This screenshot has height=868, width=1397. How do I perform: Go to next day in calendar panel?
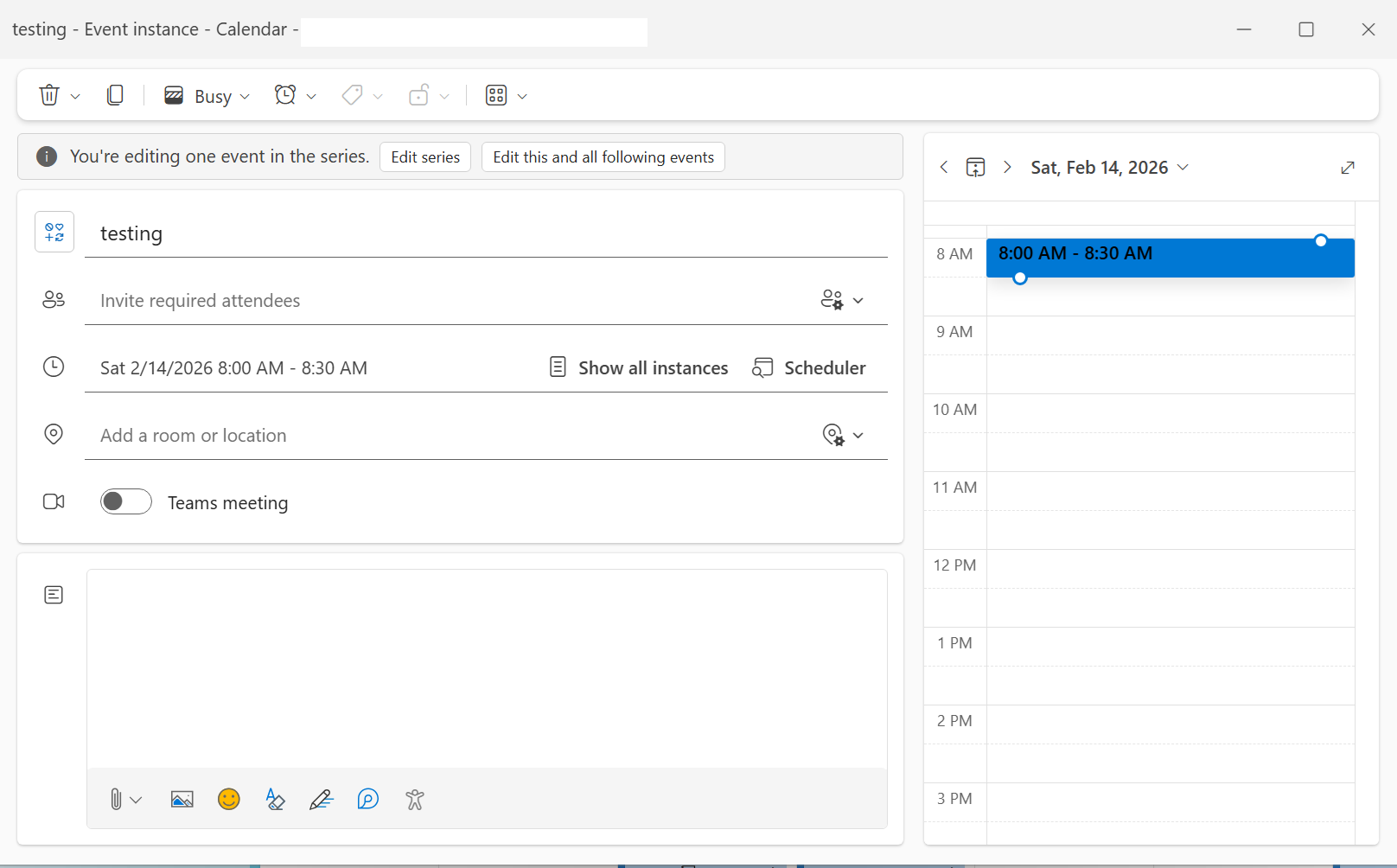1007,167
